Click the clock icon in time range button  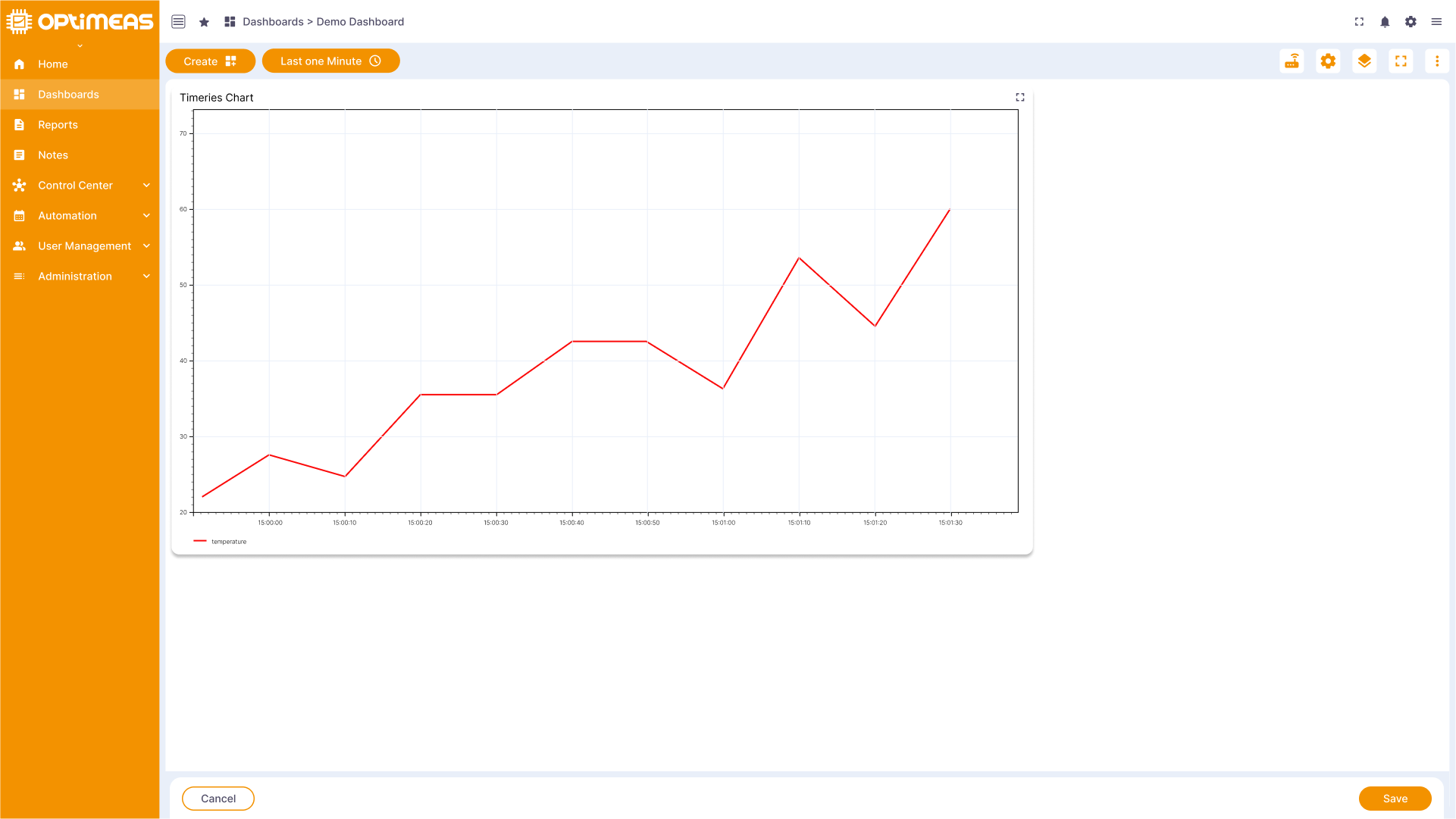pyautogui.click(x=375, y=61)
